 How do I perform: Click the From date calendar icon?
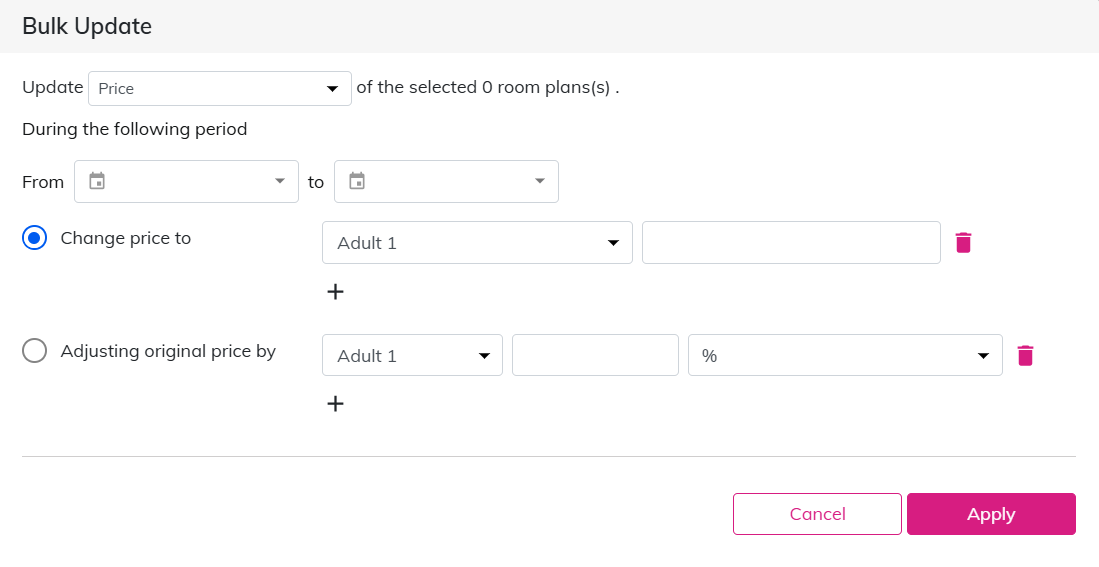click(97, 181)
